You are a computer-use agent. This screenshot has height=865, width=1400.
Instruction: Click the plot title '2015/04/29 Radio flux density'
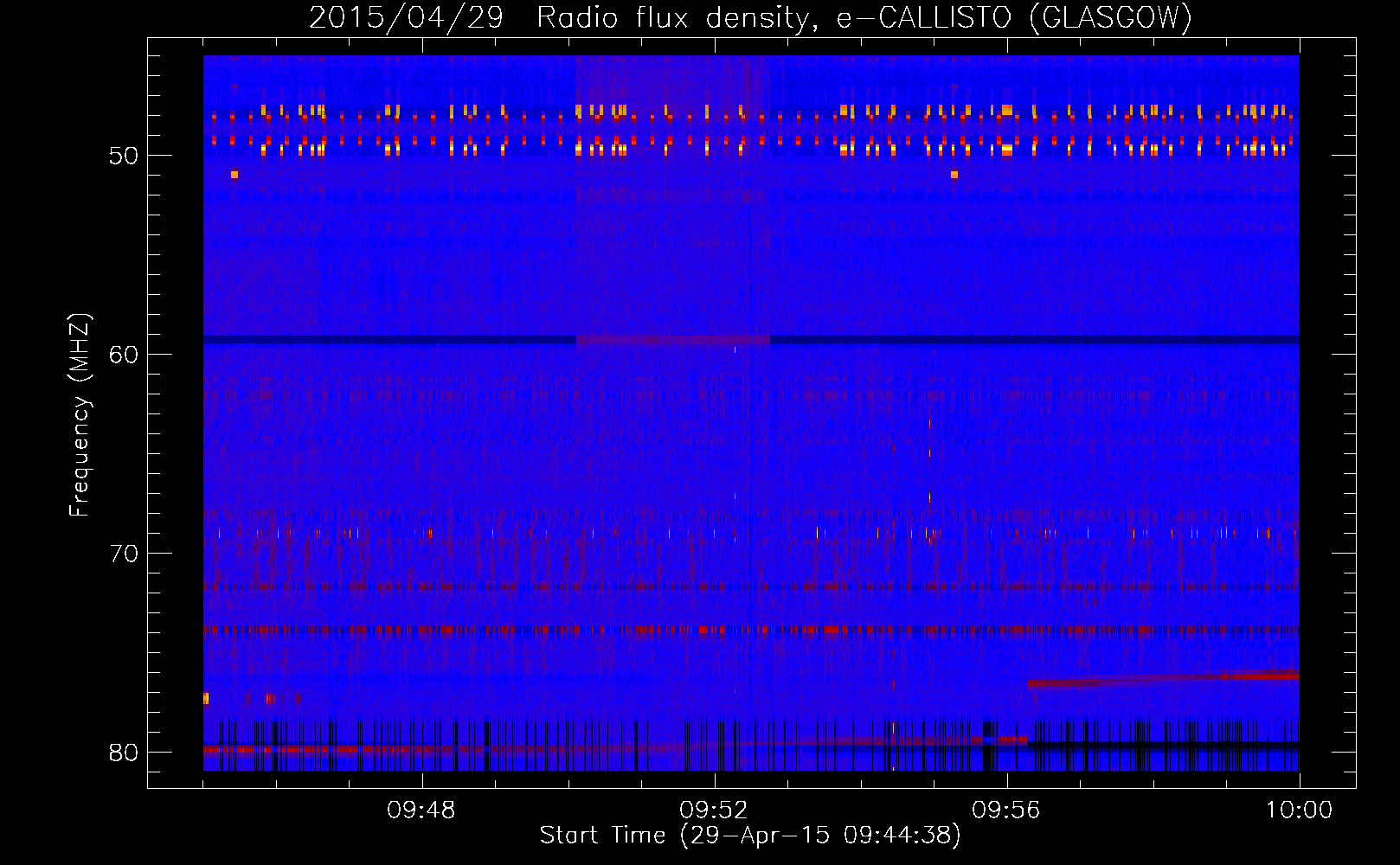tap(750, 17)
